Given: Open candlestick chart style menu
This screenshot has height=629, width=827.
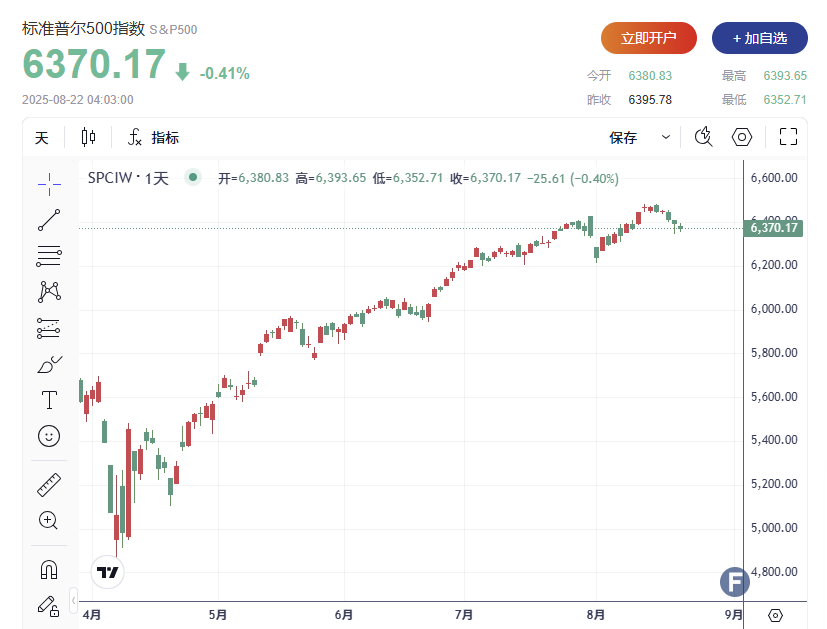Looking at the screenshot, I should pyautogui.click(x=89, y=138).
